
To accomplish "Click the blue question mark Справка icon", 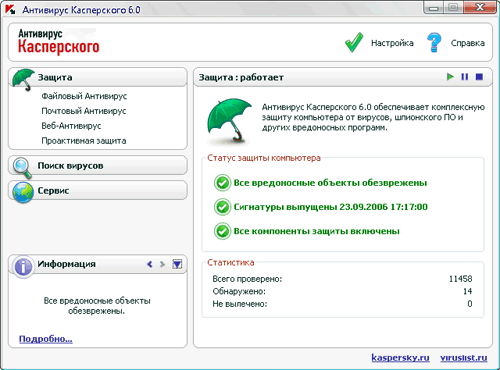I will click(434, 42).
